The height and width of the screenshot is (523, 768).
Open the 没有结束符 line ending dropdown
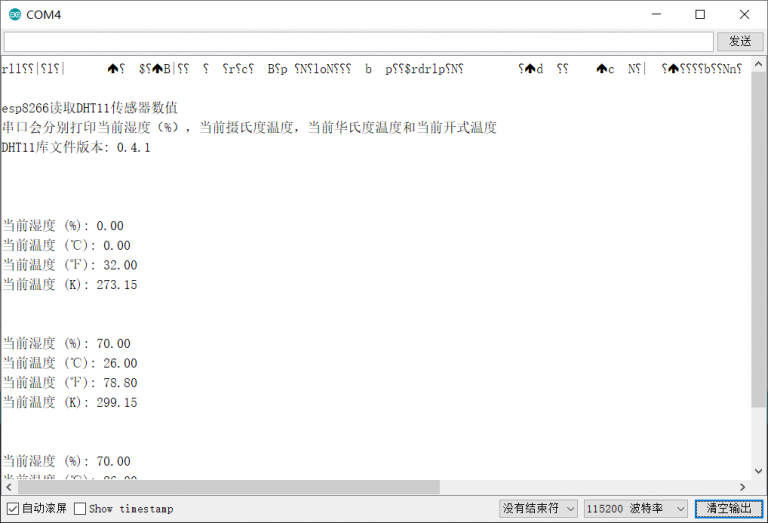click(539, 509)
